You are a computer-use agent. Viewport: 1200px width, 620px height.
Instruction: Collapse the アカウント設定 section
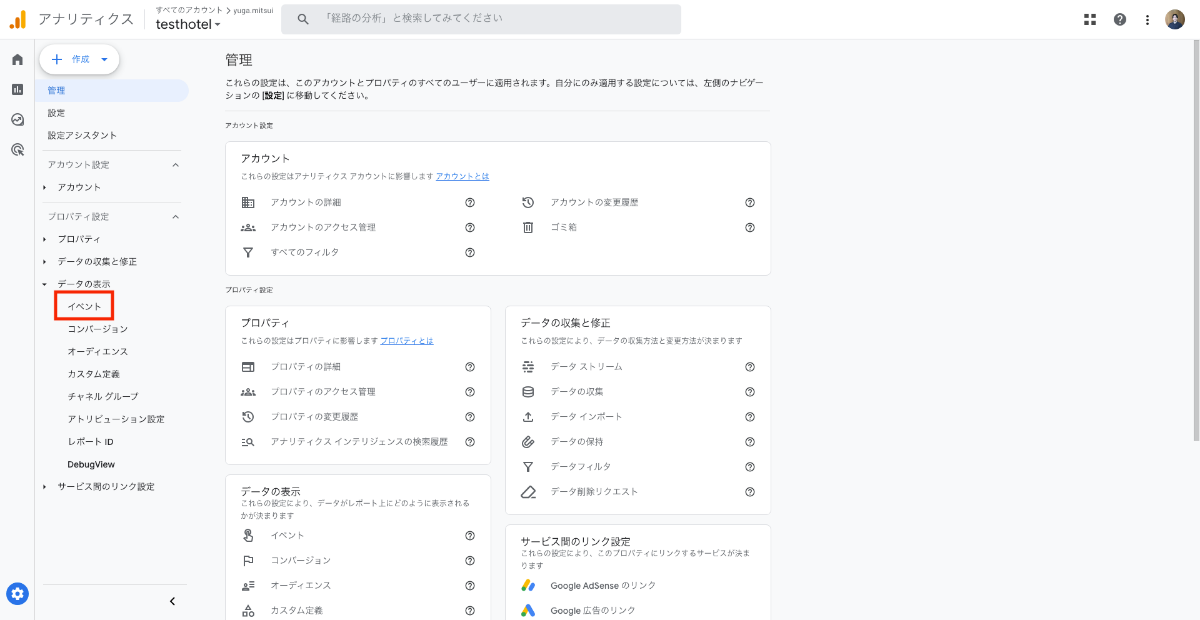pos(176,165)
